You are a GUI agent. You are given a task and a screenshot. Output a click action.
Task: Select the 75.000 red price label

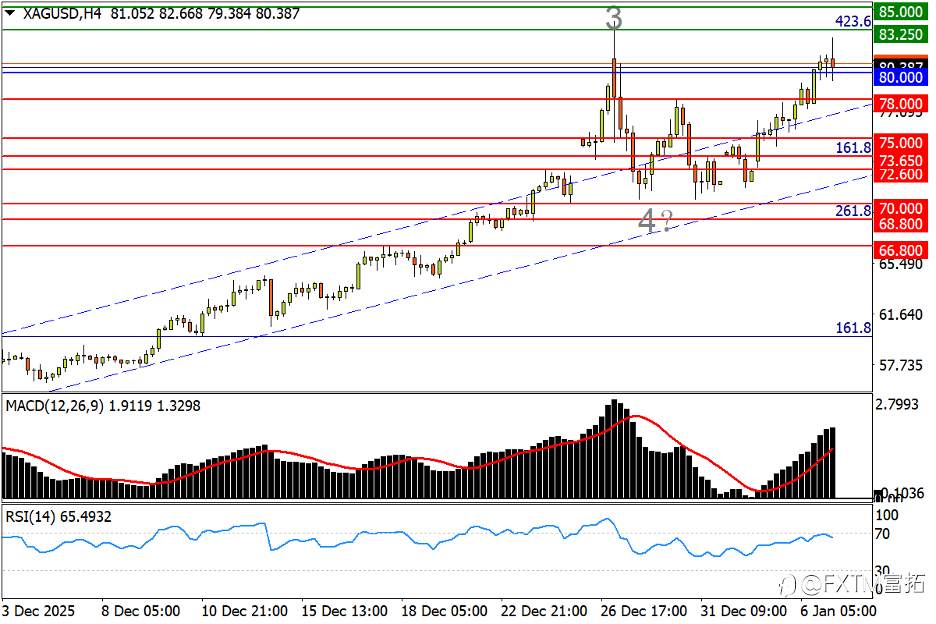(901, 143)
